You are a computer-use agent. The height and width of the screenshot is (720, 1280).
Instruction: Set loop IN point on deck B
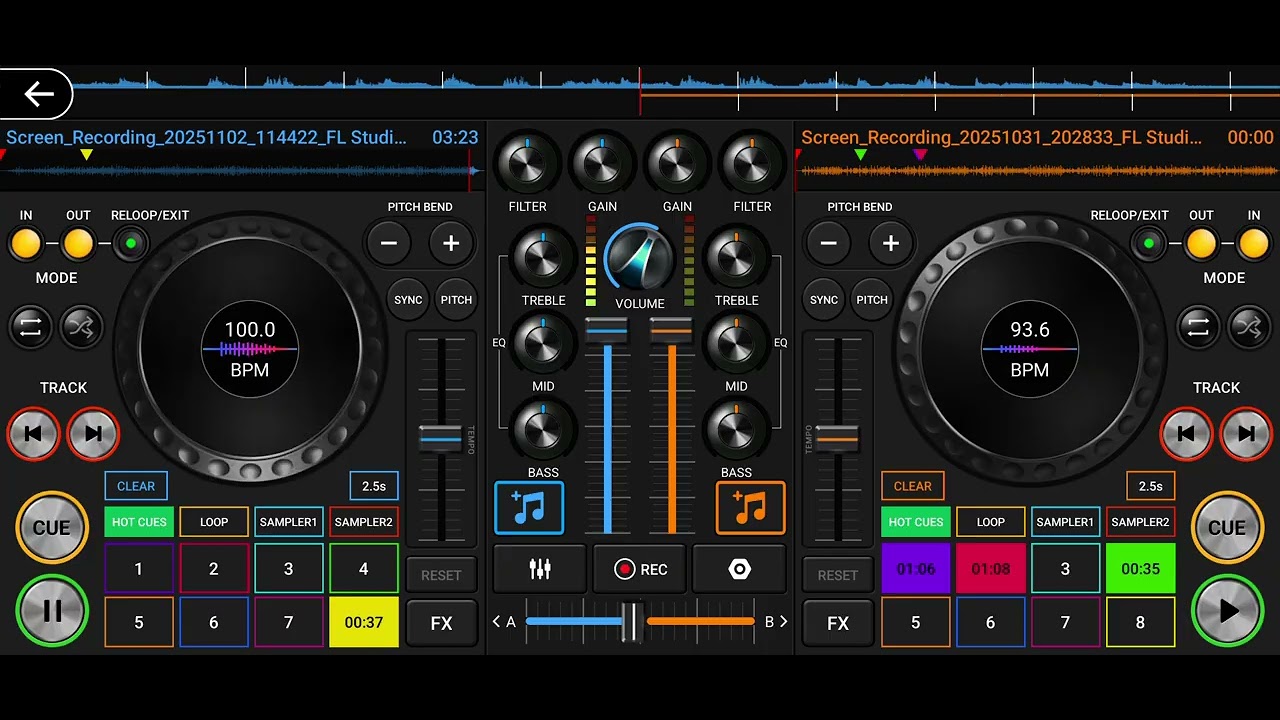[x=1254, y=243]
